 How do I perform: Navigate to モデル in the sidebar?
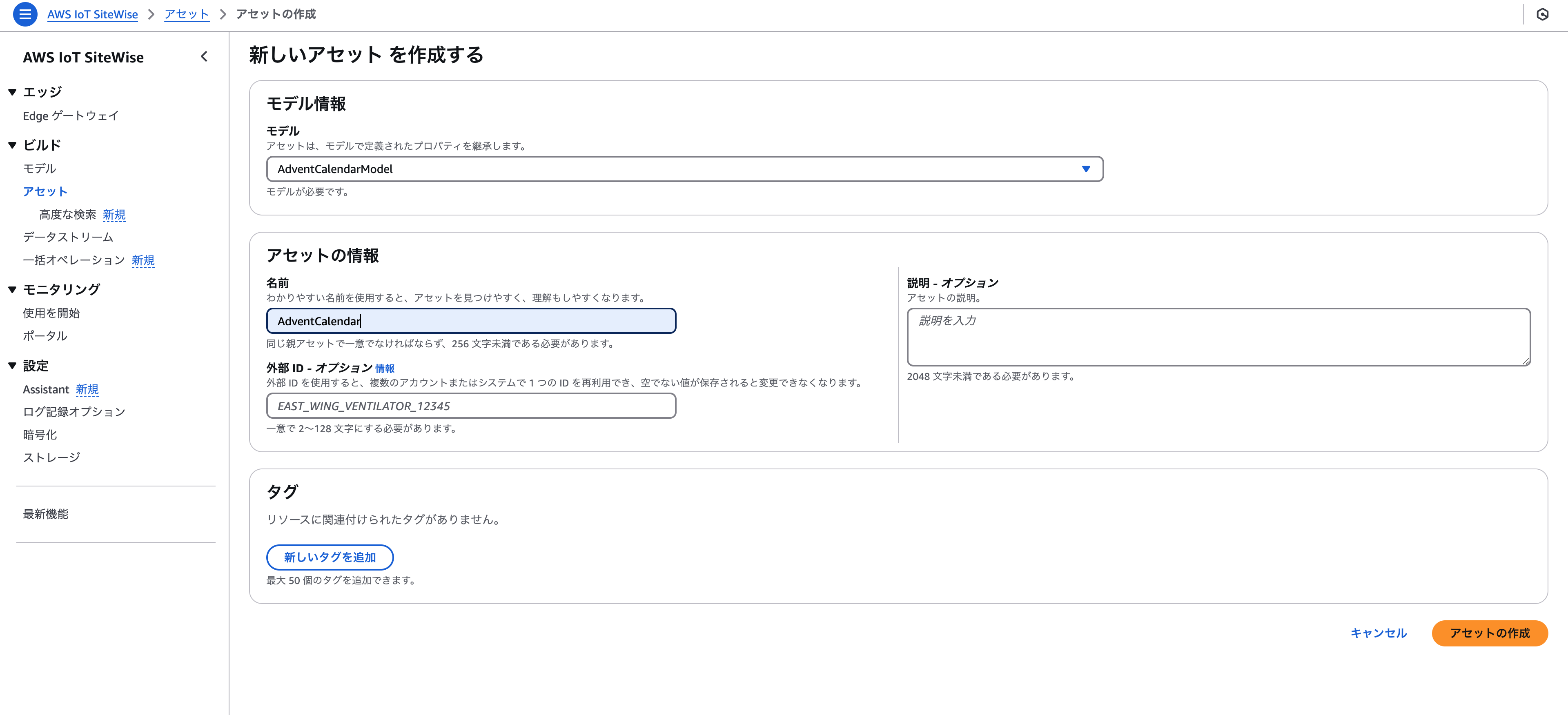pos(39,168)
